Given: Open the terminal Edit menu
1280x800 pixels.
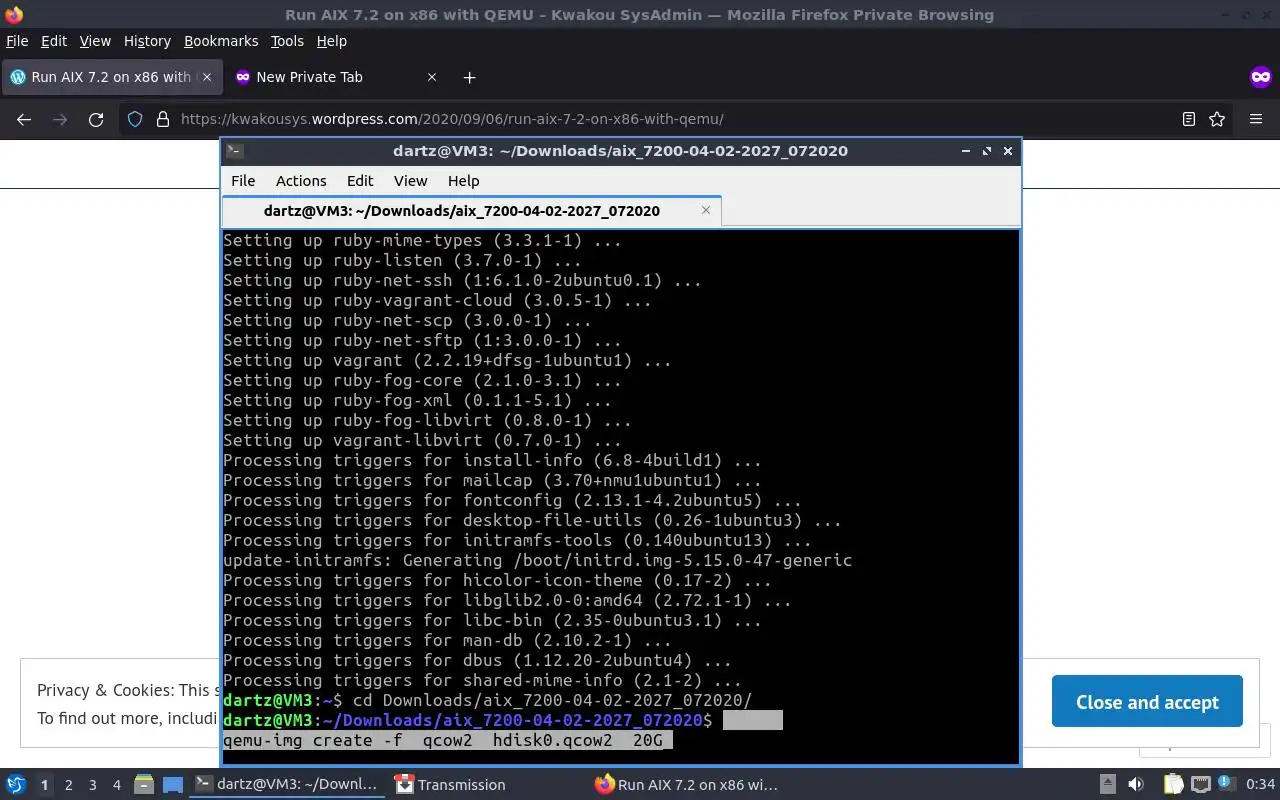Looking at the screenshot, I should [x=360, y=181].
